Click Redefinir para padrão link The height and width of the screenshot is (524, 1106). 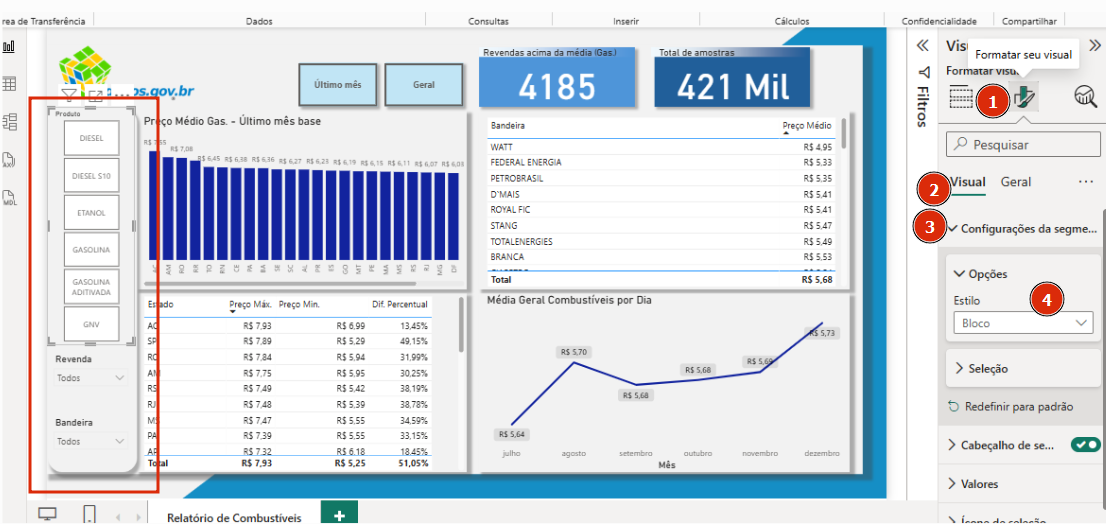pyautogui.click(x=1019, y=407)
